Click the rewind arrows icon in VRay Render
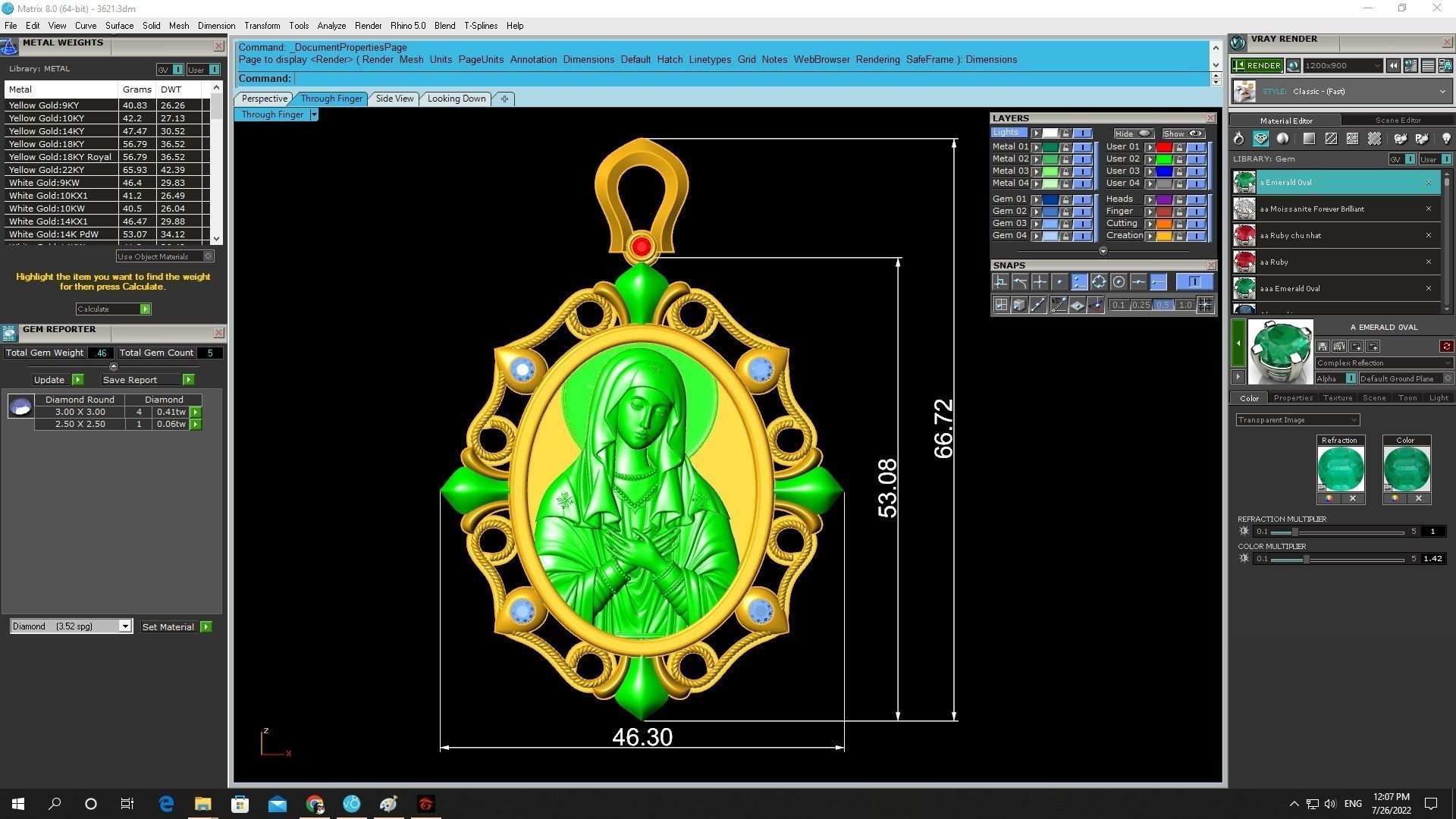1456x819 pixels. point(1393,66)
